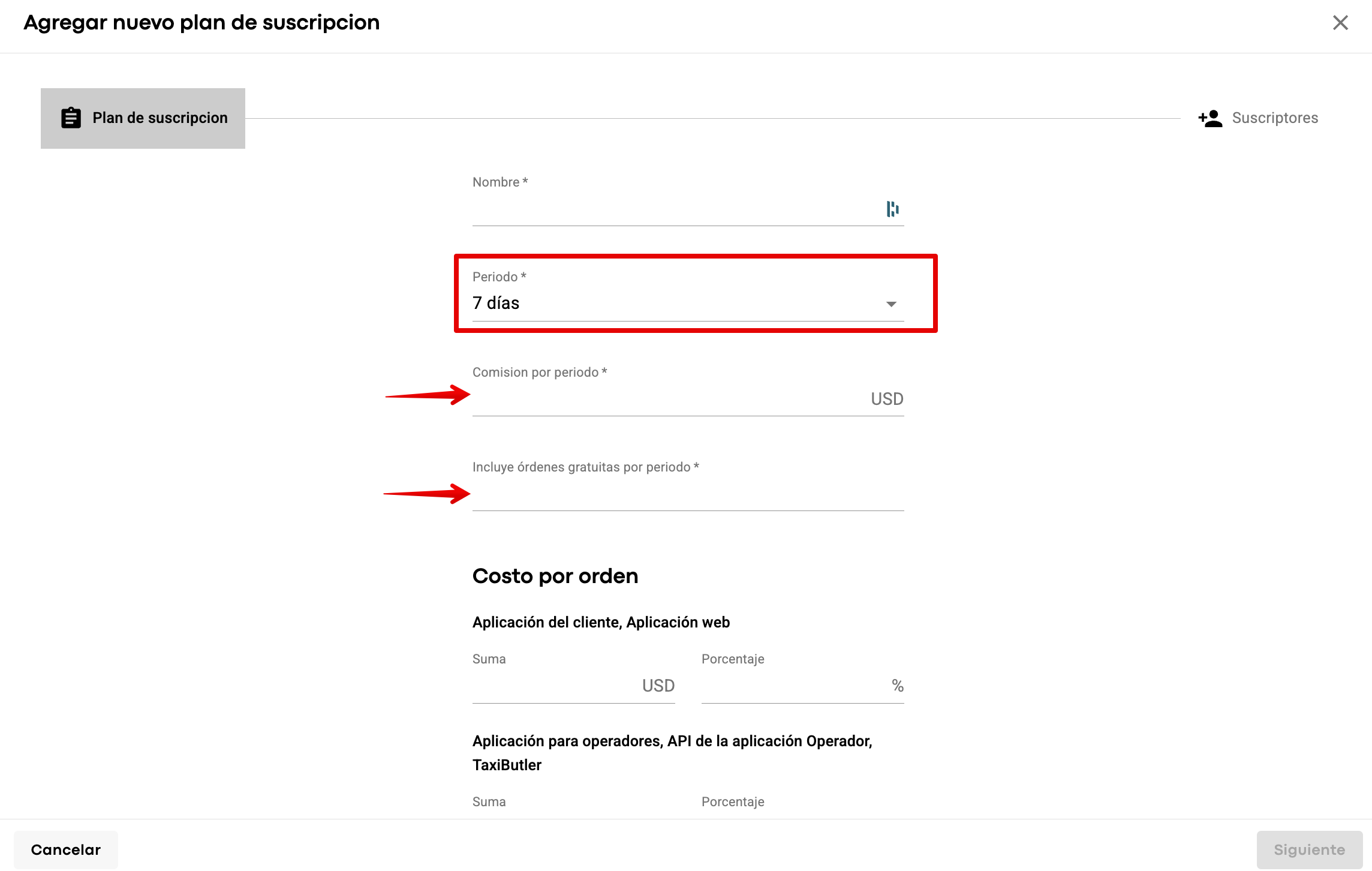Click the clipboard icon in Plan de suscripcion

coord(71,118)
